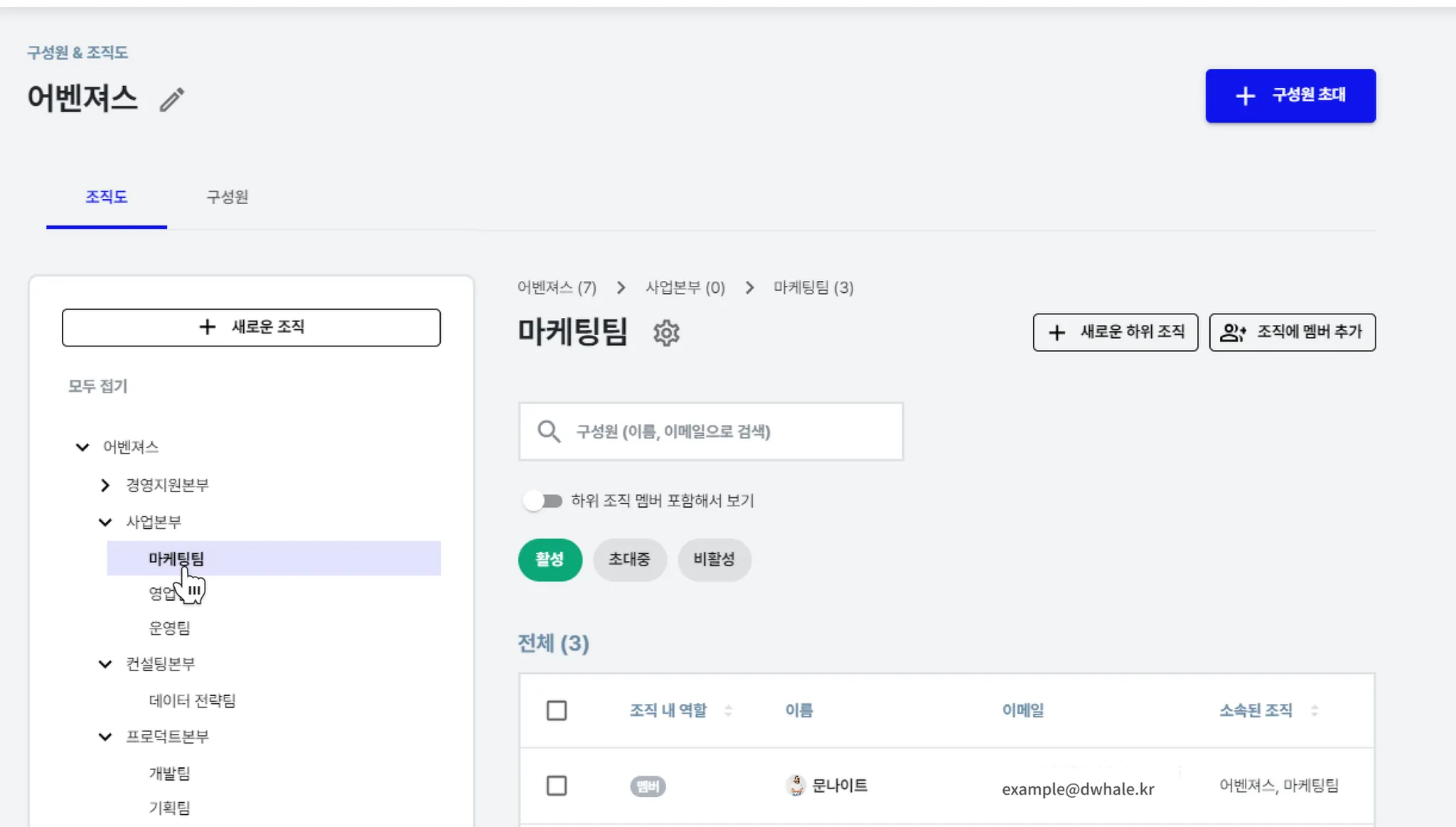
Task: Select 데이터 전략팀 in organization tree
Action: (x=192, y=700)
